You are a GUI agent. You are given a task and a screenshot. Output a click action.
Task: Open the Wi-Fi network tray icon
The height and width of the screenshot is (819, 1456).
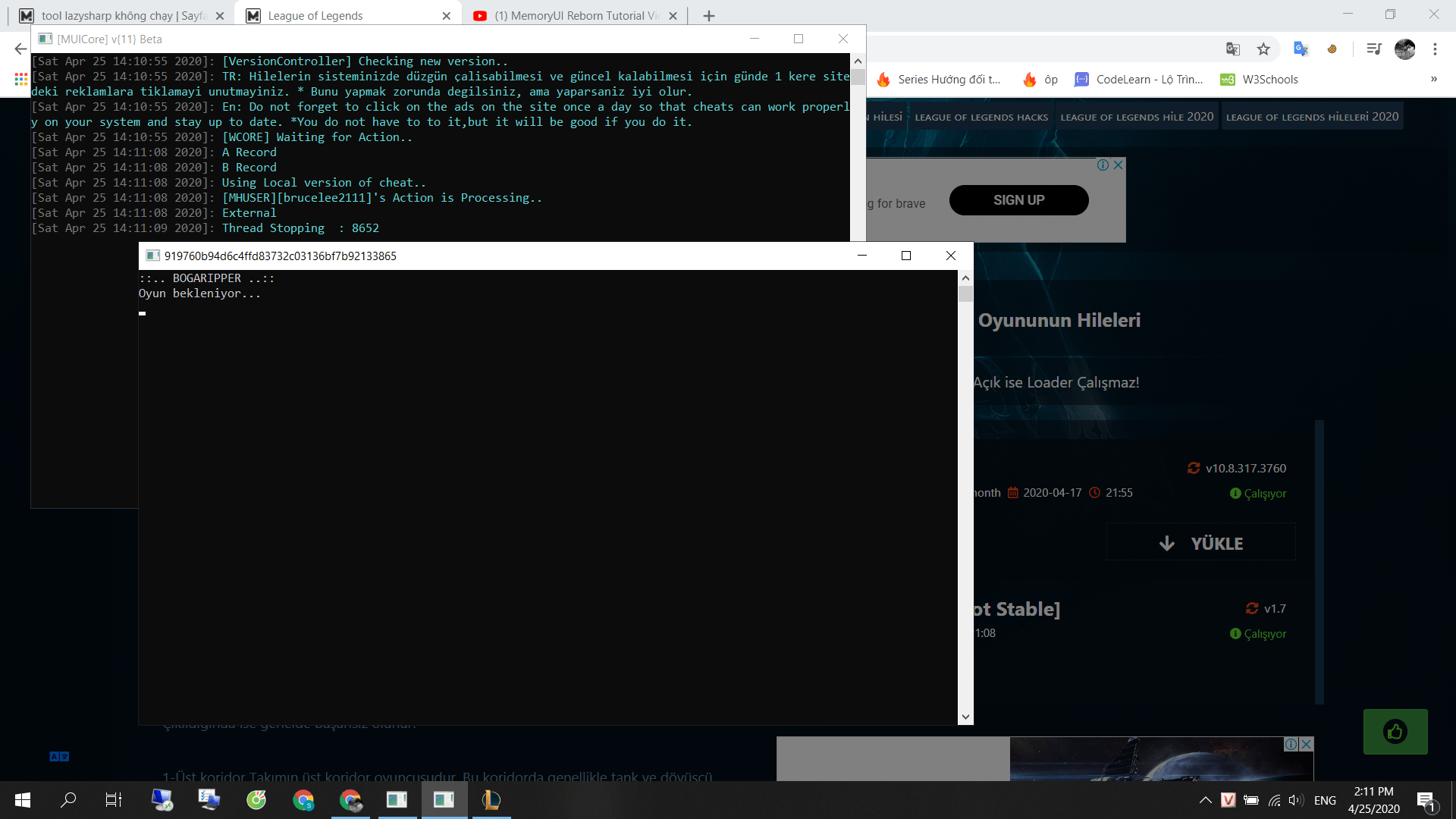click(1274, 800)
